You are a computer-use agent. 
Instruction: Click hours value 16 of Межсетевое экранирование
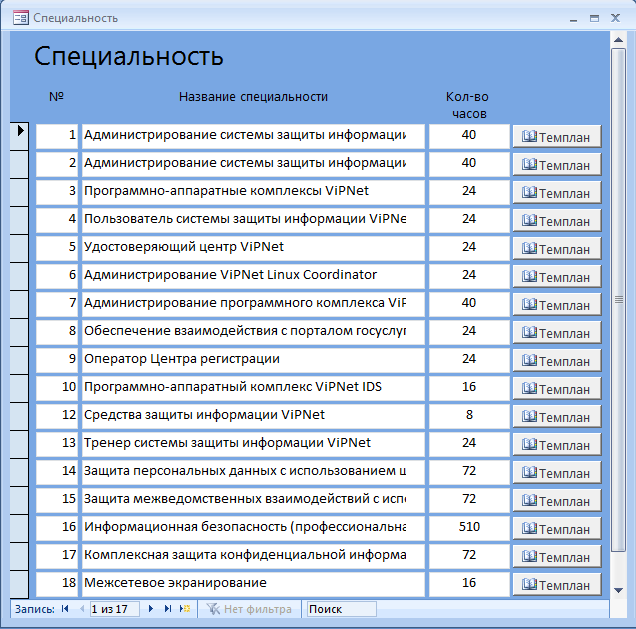469,584
